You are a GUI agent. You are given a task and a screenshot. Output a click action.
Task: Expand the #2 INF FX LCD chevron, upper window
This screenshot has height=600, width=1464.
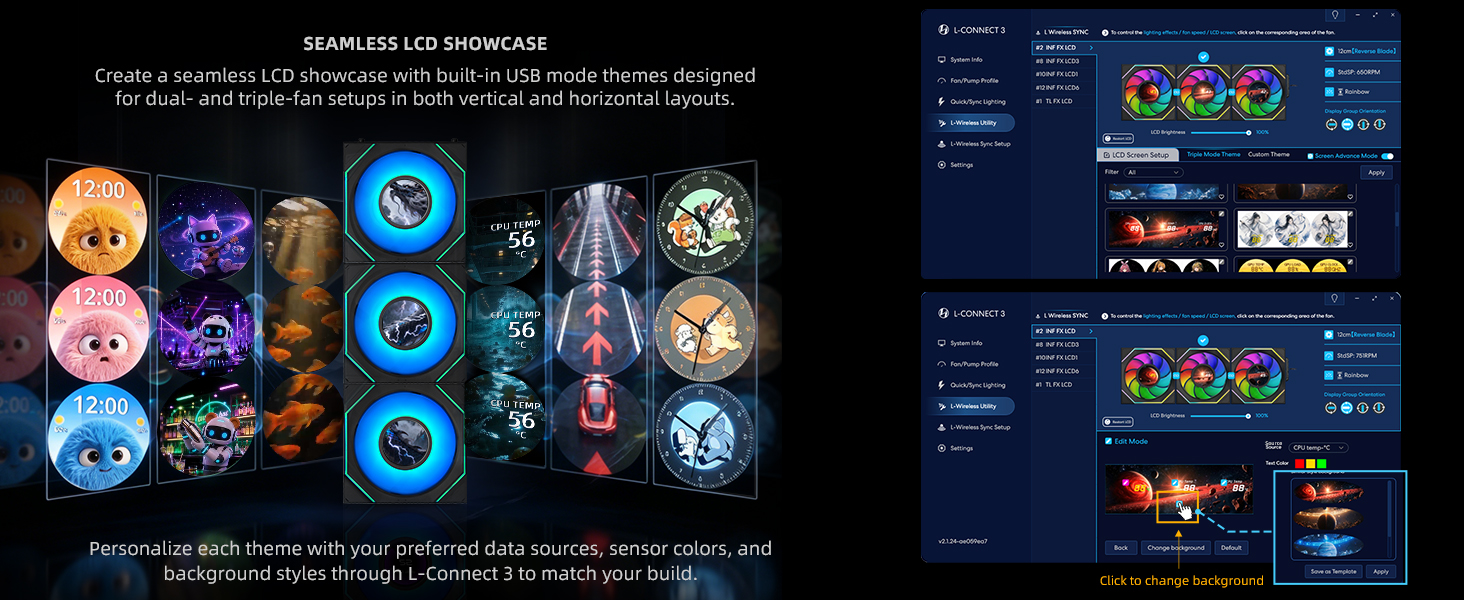(x=1091, y=48)
